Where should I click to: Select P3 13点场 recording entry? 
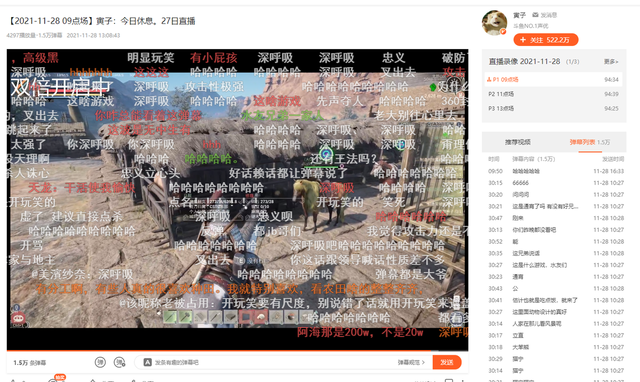pyautogui.click(x=553, y=109)
